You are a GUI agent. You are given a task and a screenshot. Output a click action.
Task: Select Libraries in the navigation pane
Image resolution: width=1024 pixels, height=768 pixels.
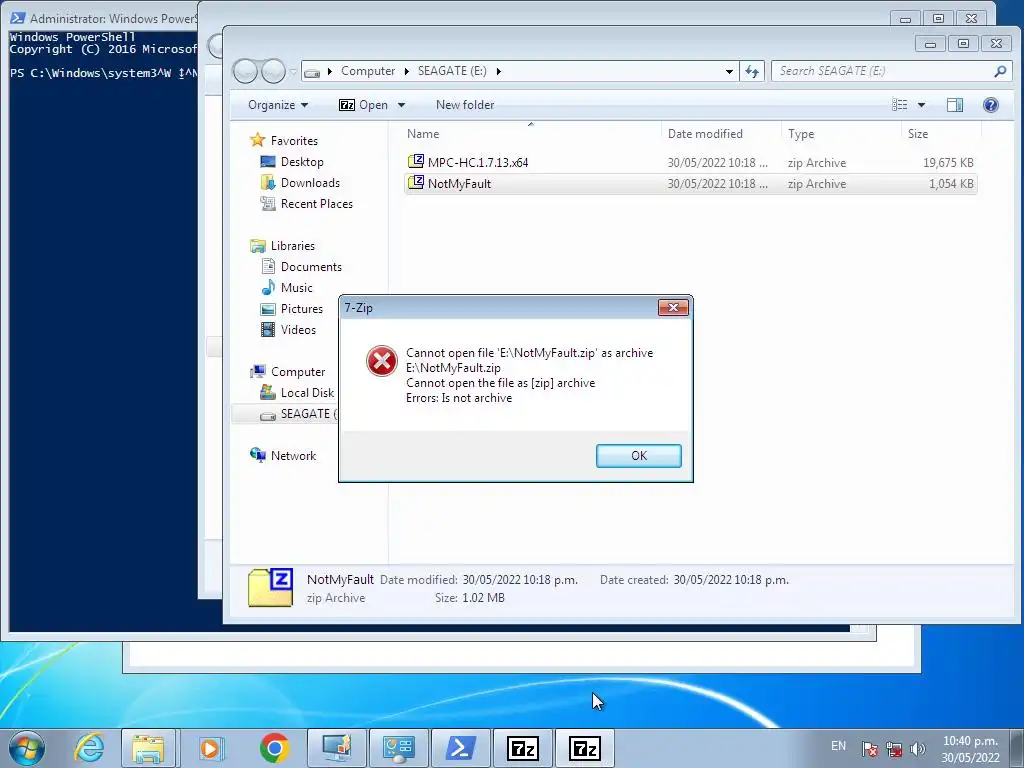(293, 246)
